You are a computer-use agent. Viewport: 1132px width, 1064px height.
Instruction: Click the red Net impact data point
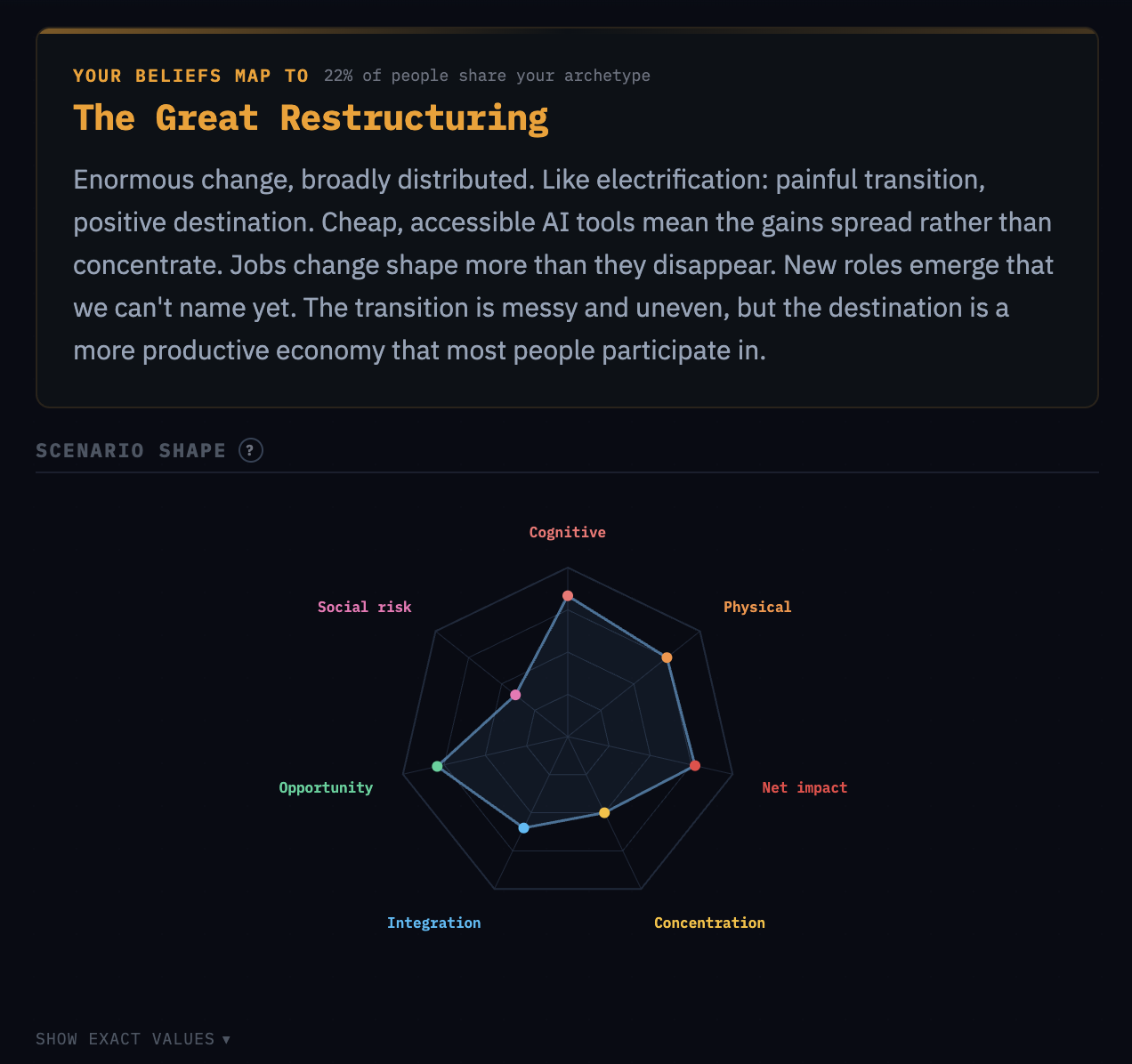pos(695,764)
